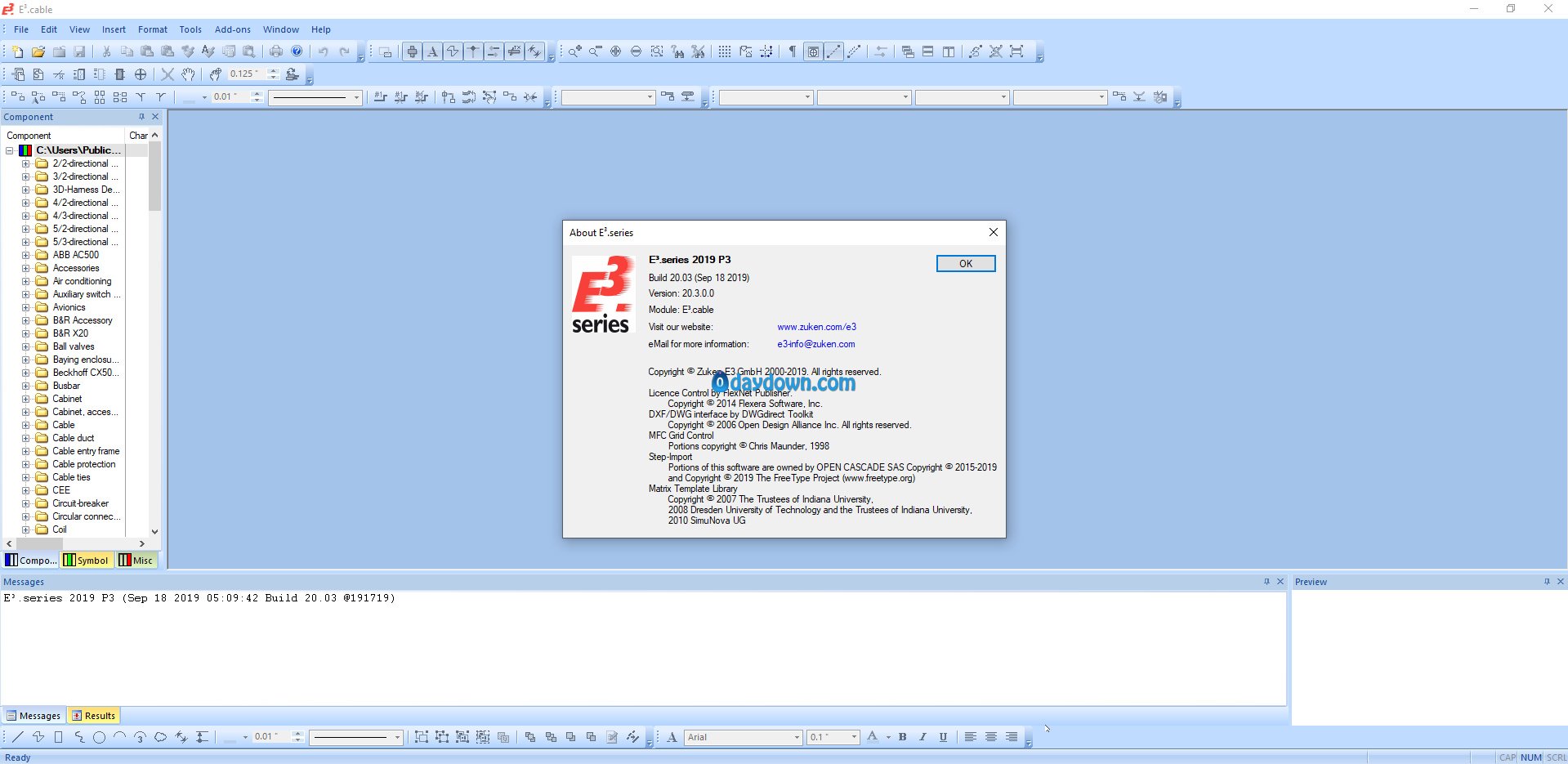Expand the Avionics folder

tap(25, 307)
